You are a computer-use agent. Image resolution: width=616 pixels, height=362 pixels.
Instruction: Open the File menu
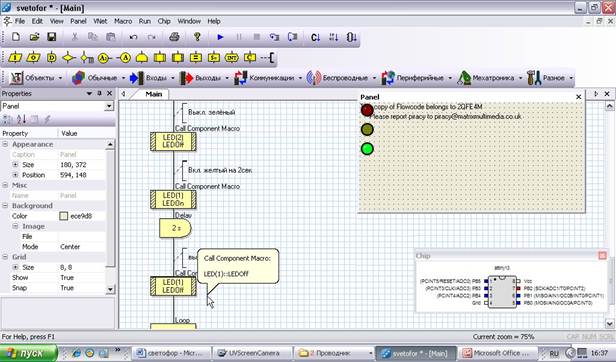pyautogui.click(x=20, y=21)
